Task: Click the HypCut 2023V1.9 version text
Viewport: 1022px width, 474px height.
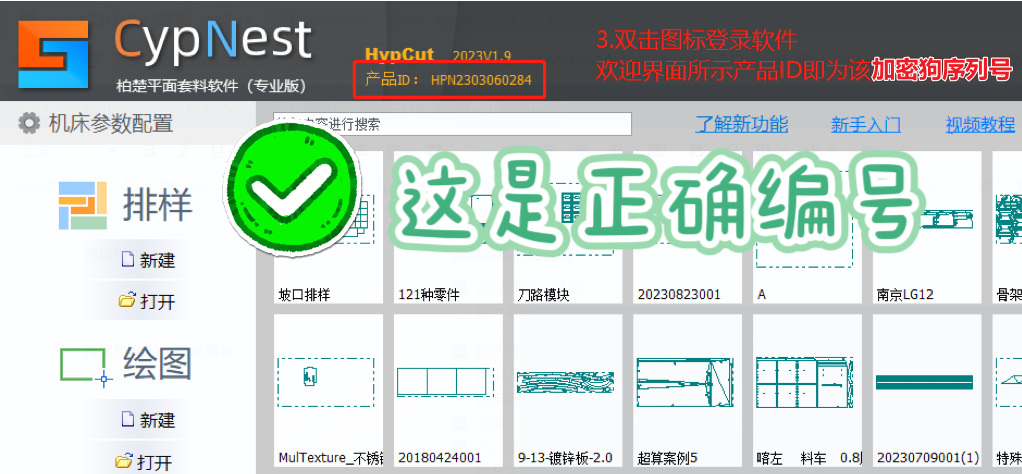Action: click(438, 54)
